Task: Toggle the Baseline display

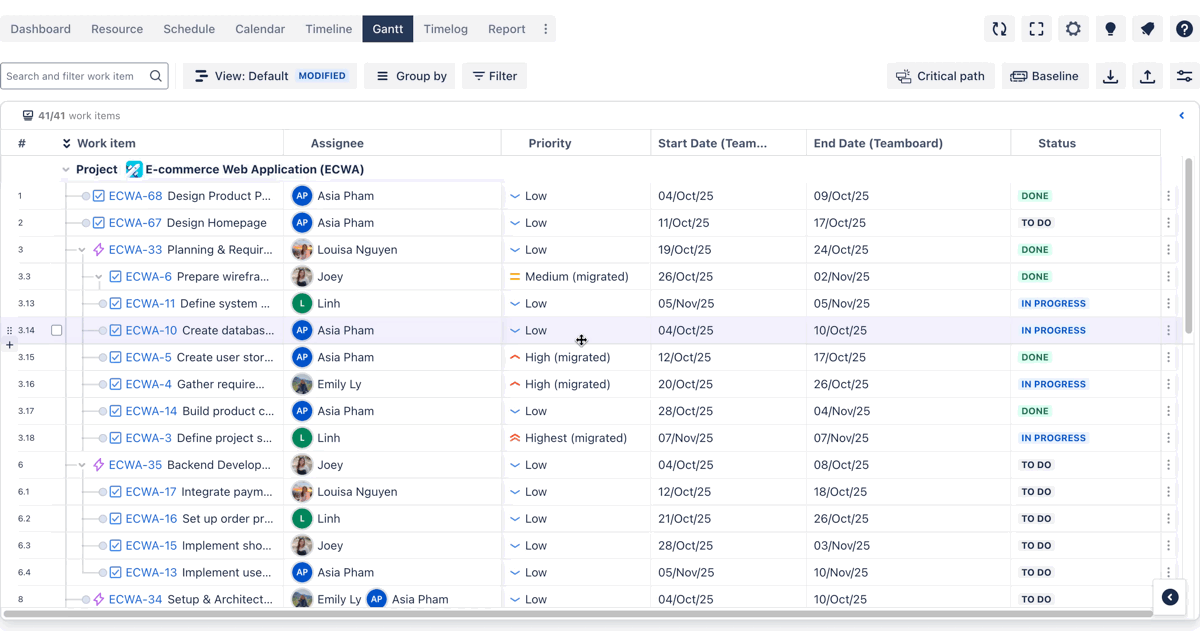Action: pos(1044,76)
